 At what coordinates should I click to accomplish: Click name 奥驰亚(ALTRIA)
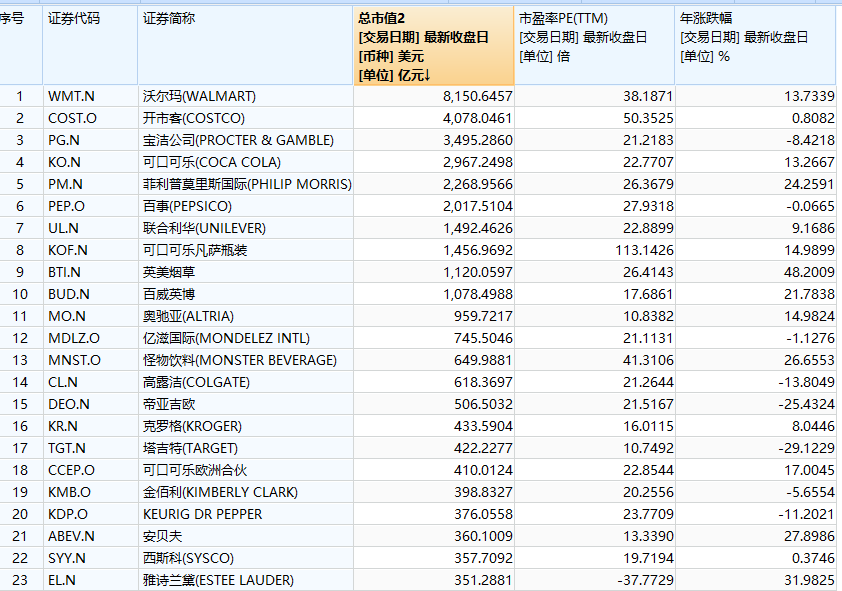[188, 317]
